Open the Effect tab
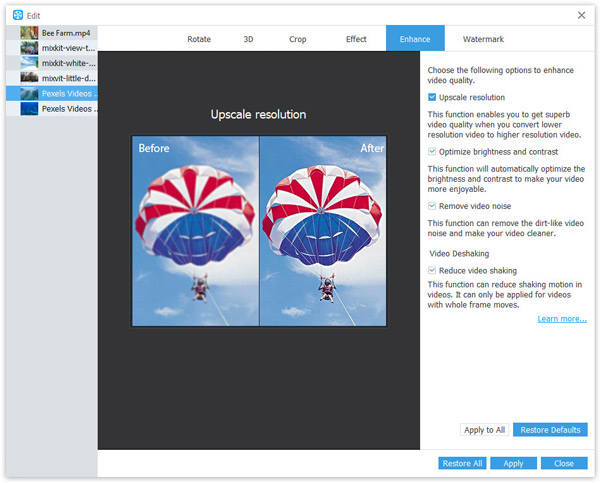This screenshot has width=600, height=483. pyautogui.click(x=356, y=39)
